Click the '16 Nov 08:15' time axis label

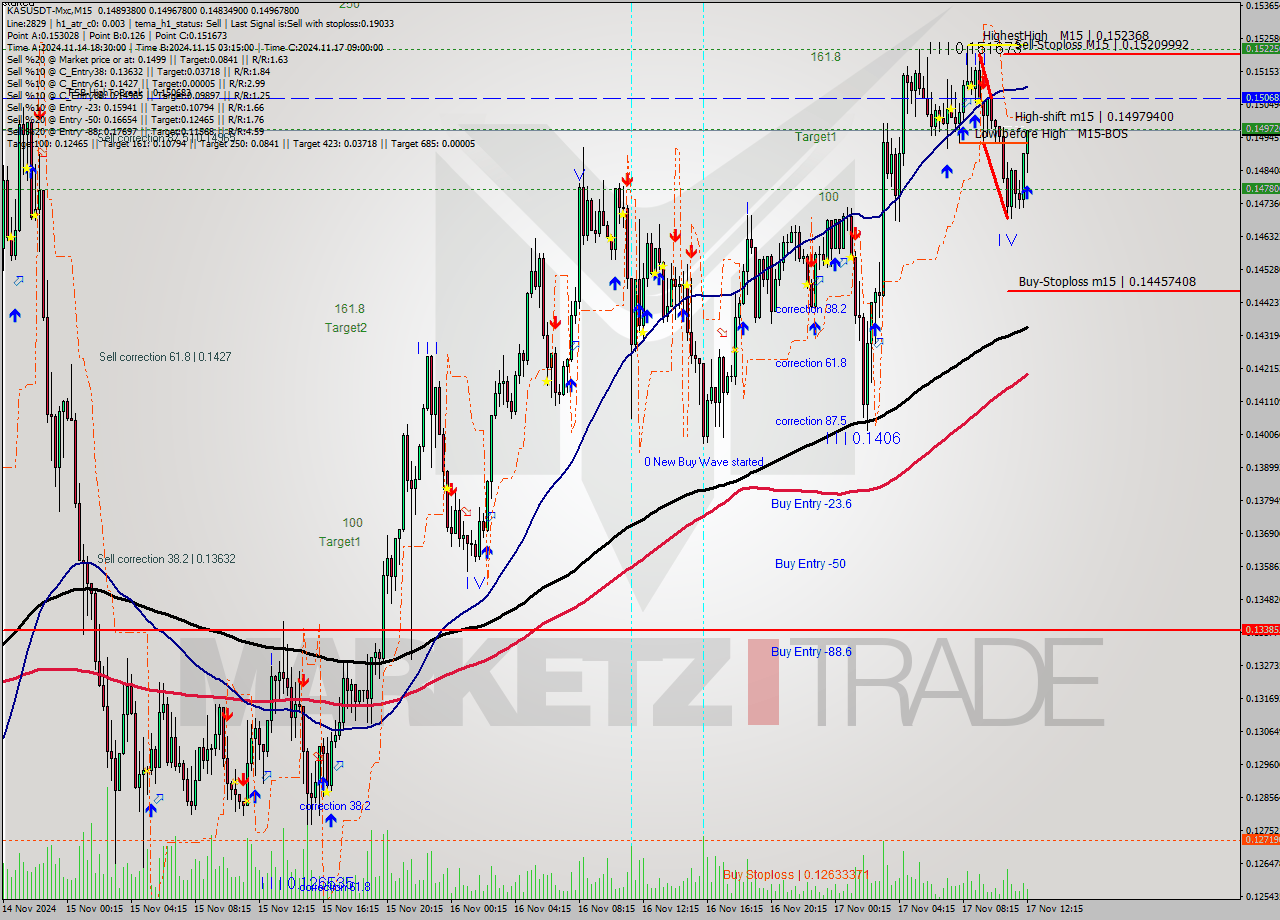tap(607, 910)
